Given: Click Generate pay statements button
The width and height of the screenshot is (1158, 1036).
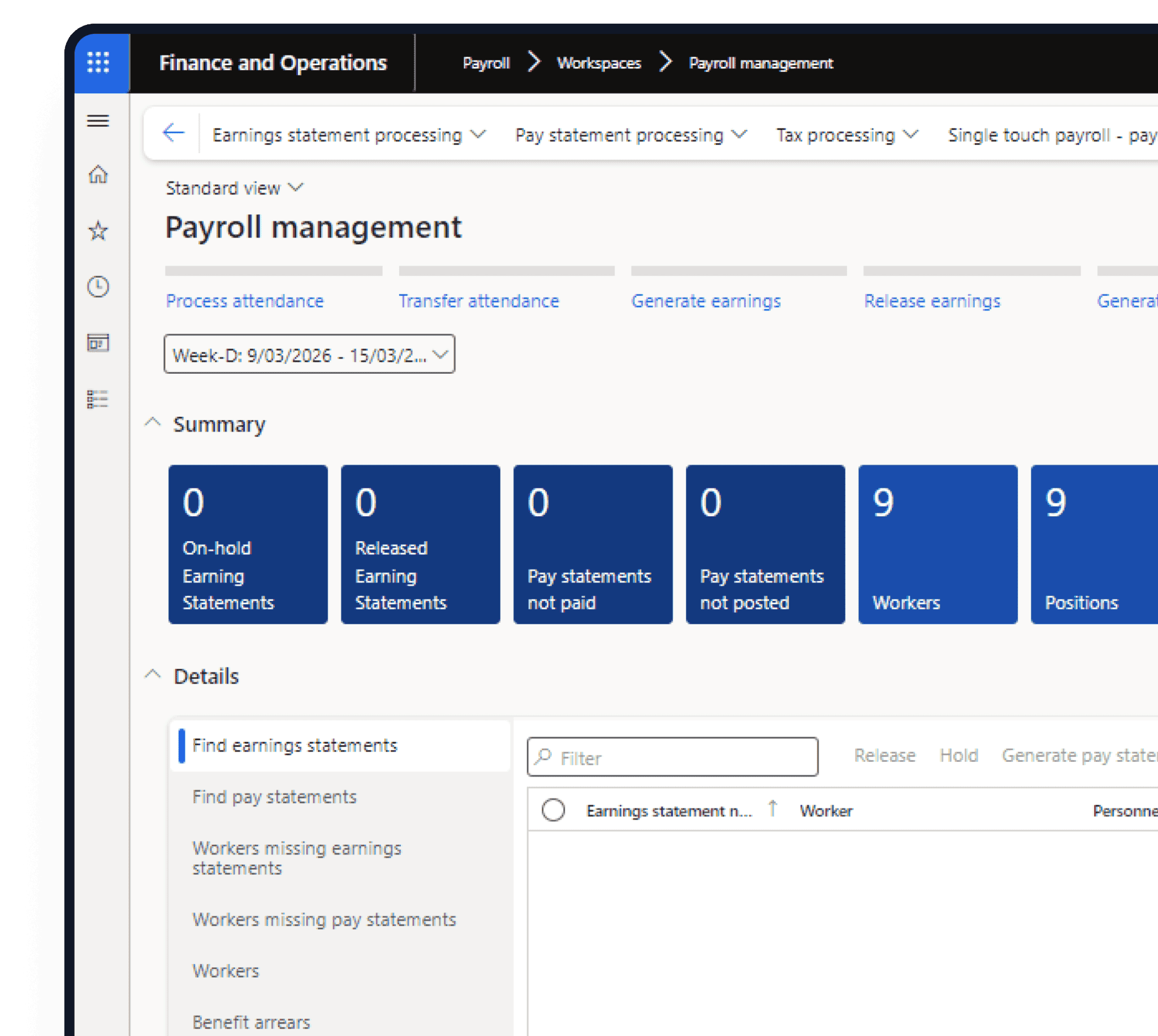Looking at the screenshot, I should [1080, 756].
